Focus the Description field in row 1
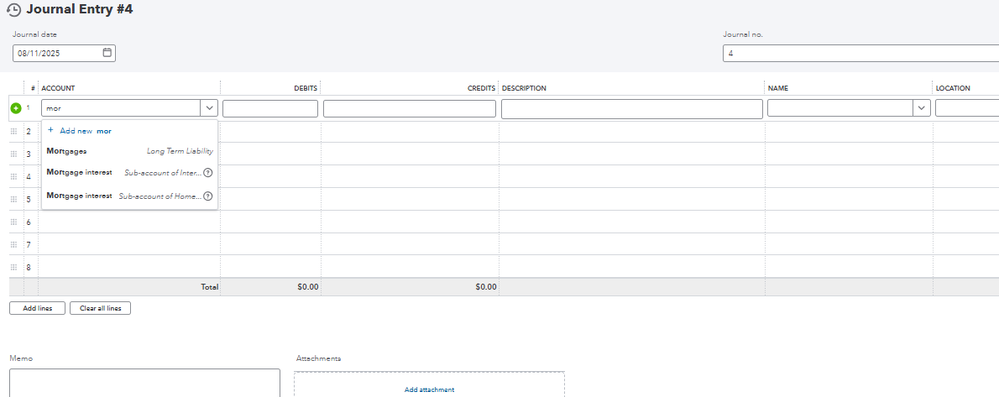 (x=631, y=108)
